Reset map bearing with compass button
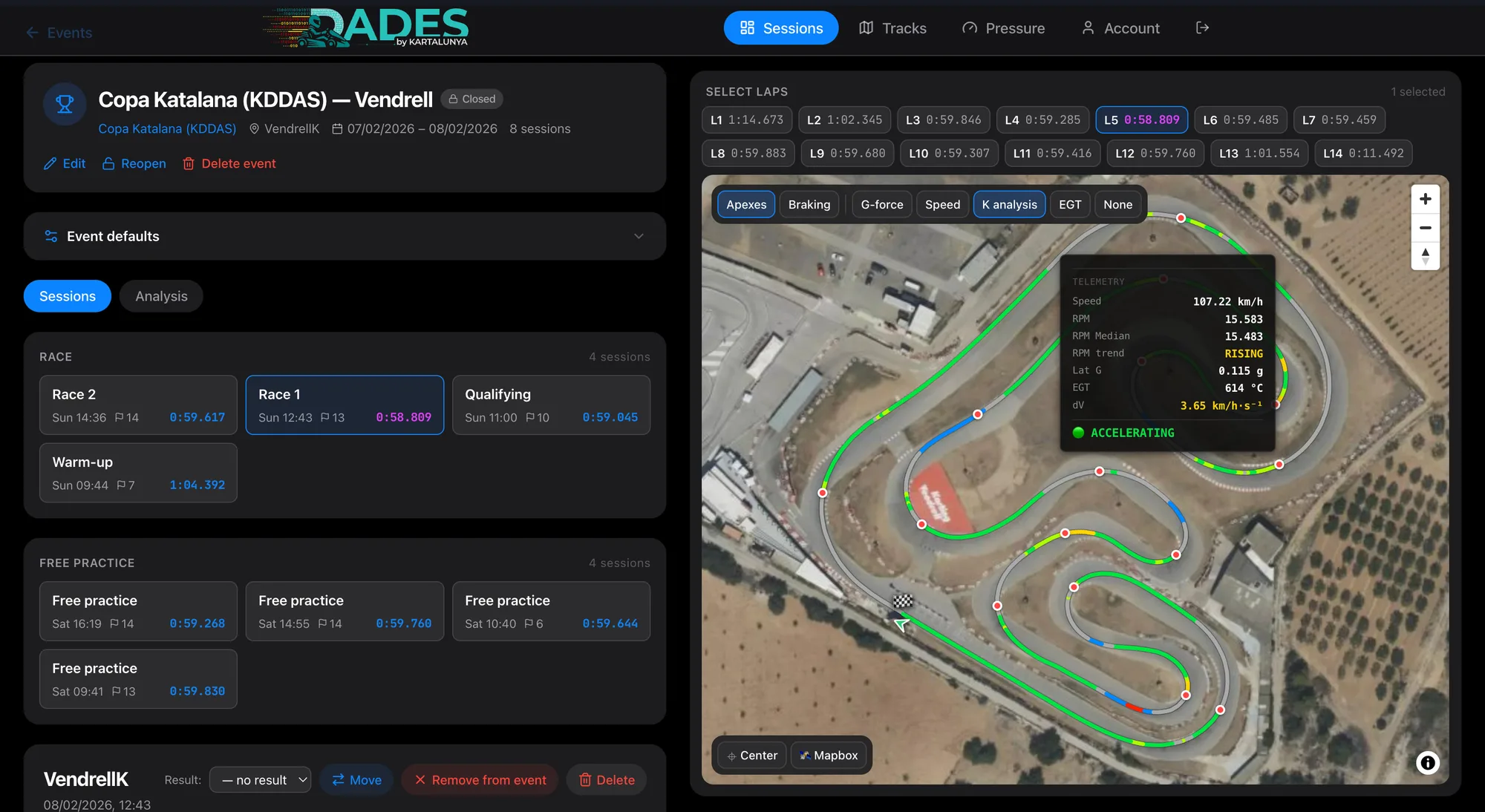Viewport: 1485px width, 812px height. click(1425, 256)
